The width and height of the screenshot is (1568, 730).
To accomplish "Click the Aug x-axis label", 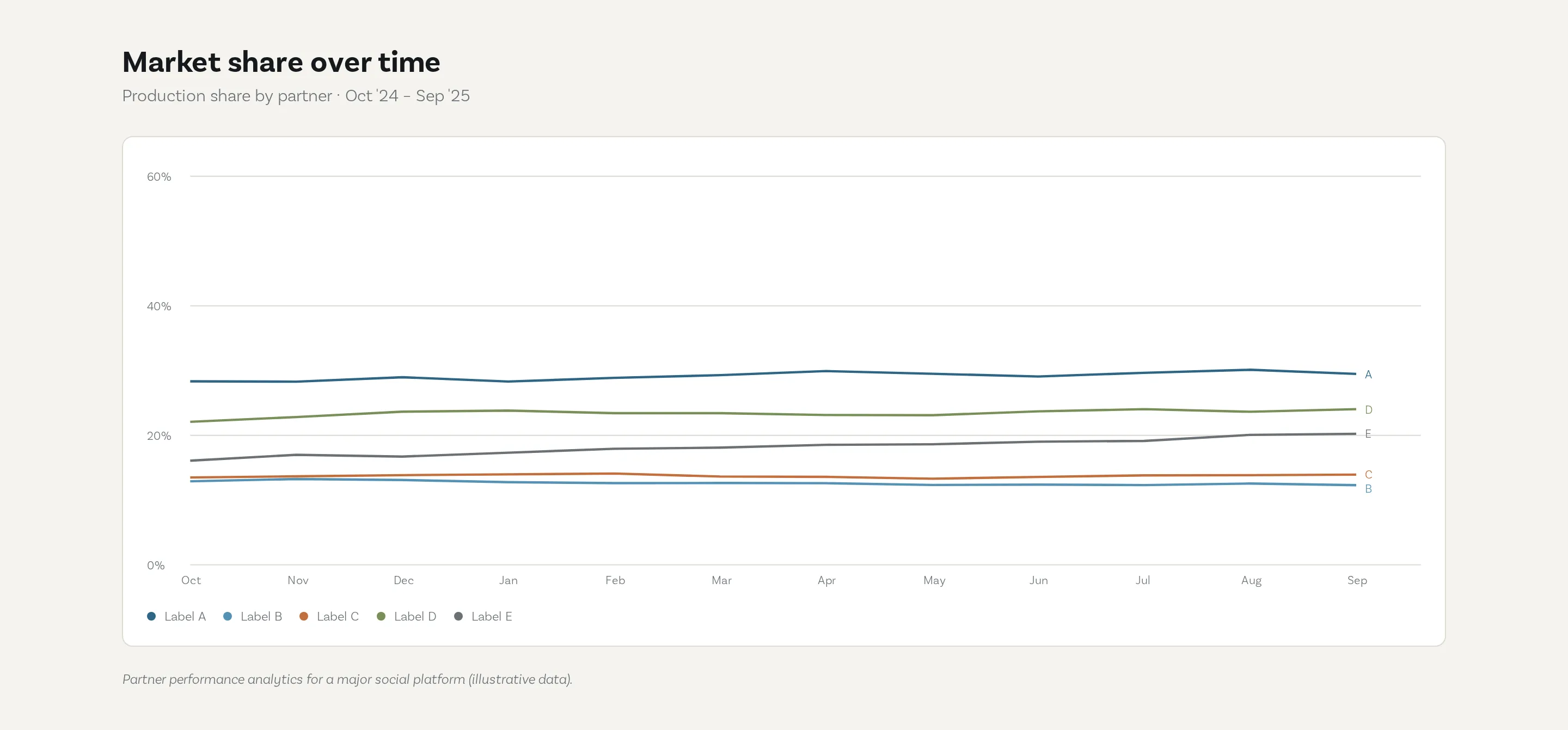I will pos(1252,580).
